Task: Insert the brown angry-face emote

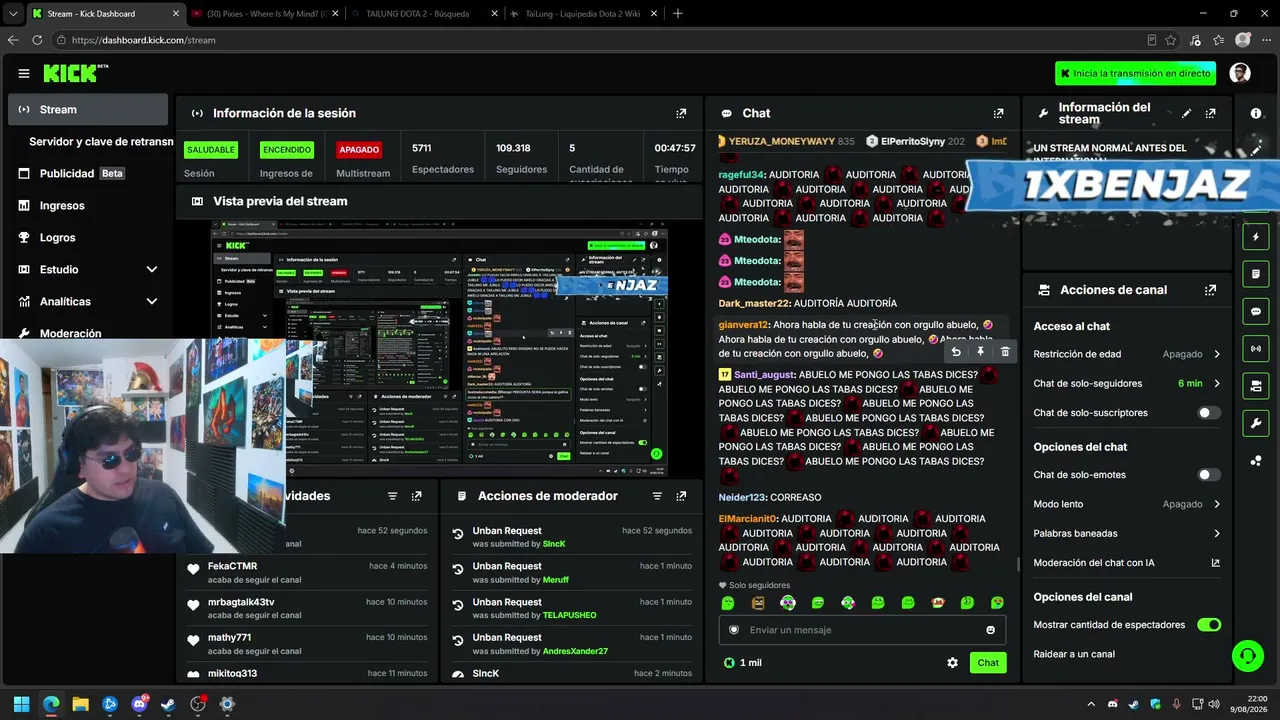Action: pyautogui.click(x=758, y=603)
